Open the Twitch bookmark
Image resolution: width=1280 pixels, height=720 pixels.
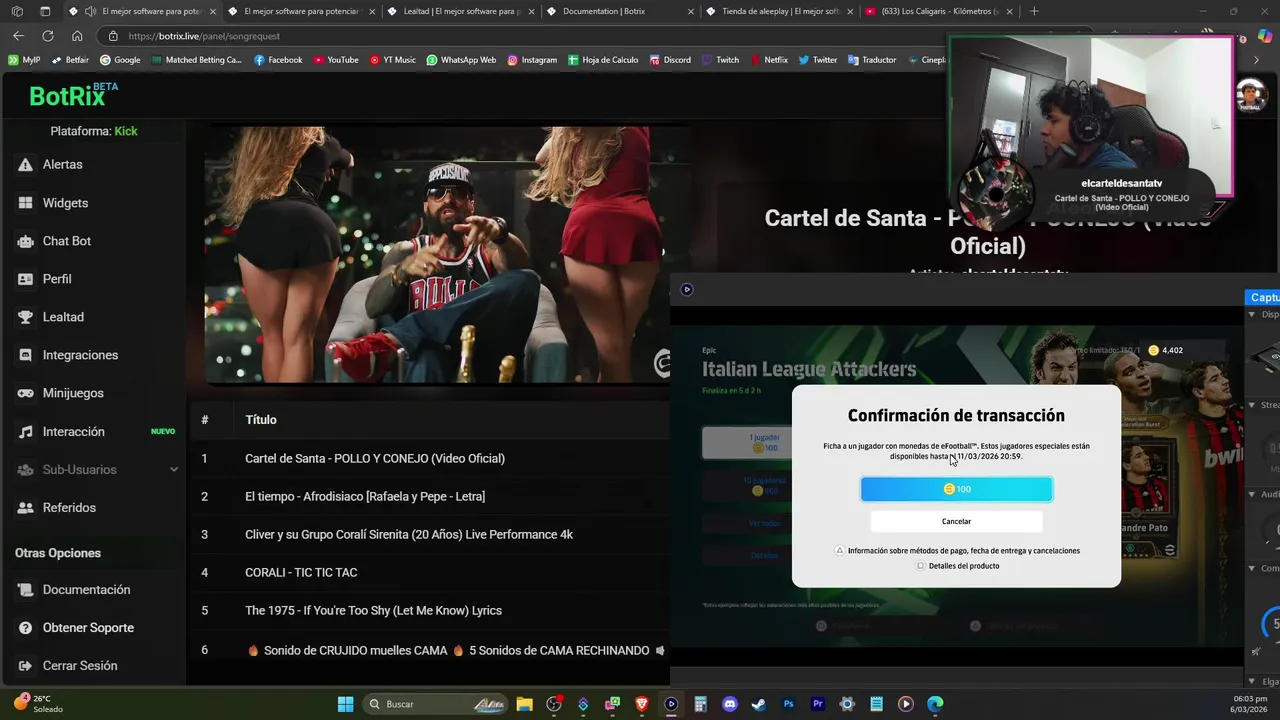720,60
